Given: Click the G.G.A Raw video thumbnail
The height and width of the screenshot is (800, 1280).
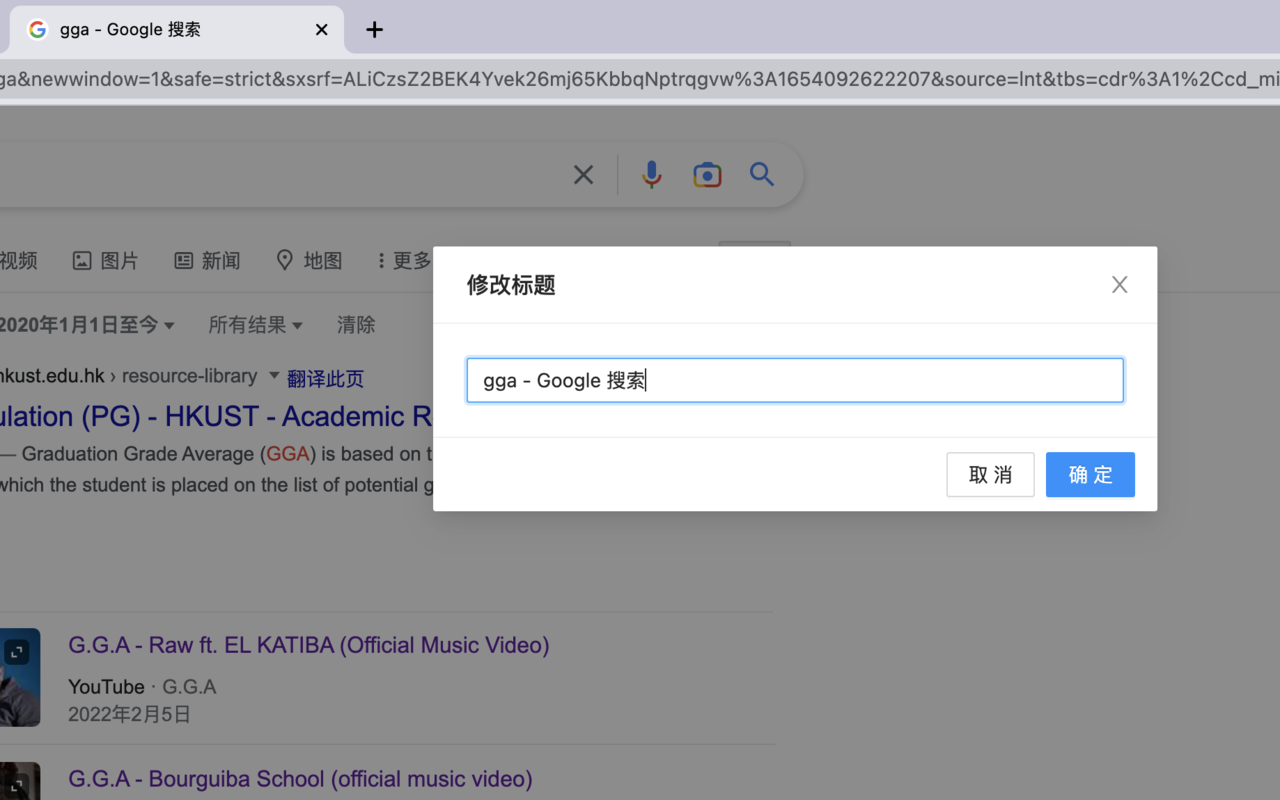Looking at the screenshot, I should click(20, 677).
